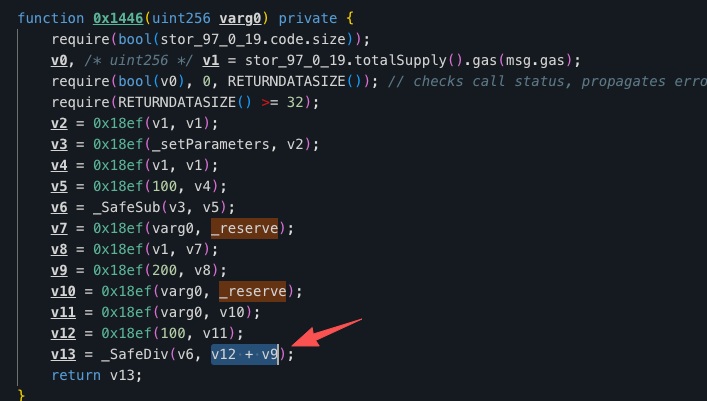This screenshot has width=707, height=401.
Task: Click the underlined v1 variable declaration
Action: coord(211,60)
